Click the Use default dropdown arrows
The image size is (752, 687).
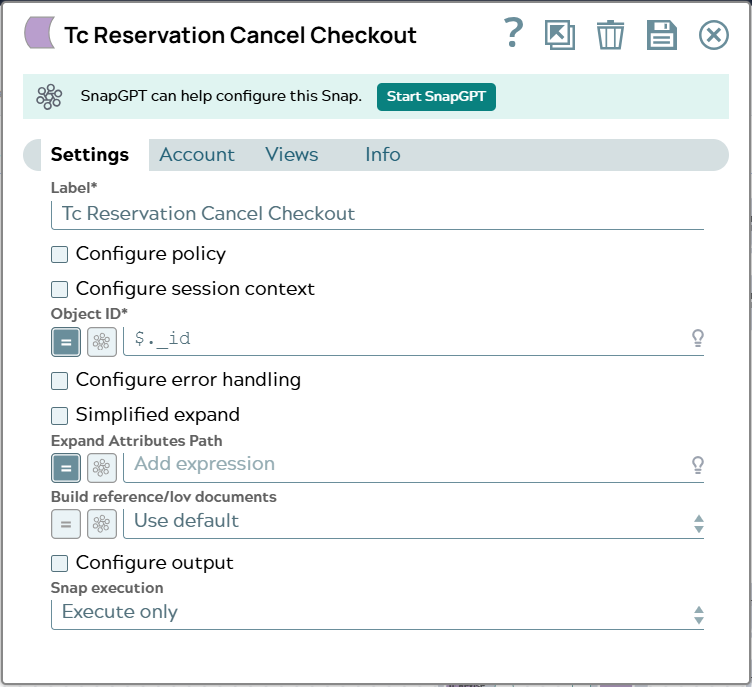click(699, 524)
